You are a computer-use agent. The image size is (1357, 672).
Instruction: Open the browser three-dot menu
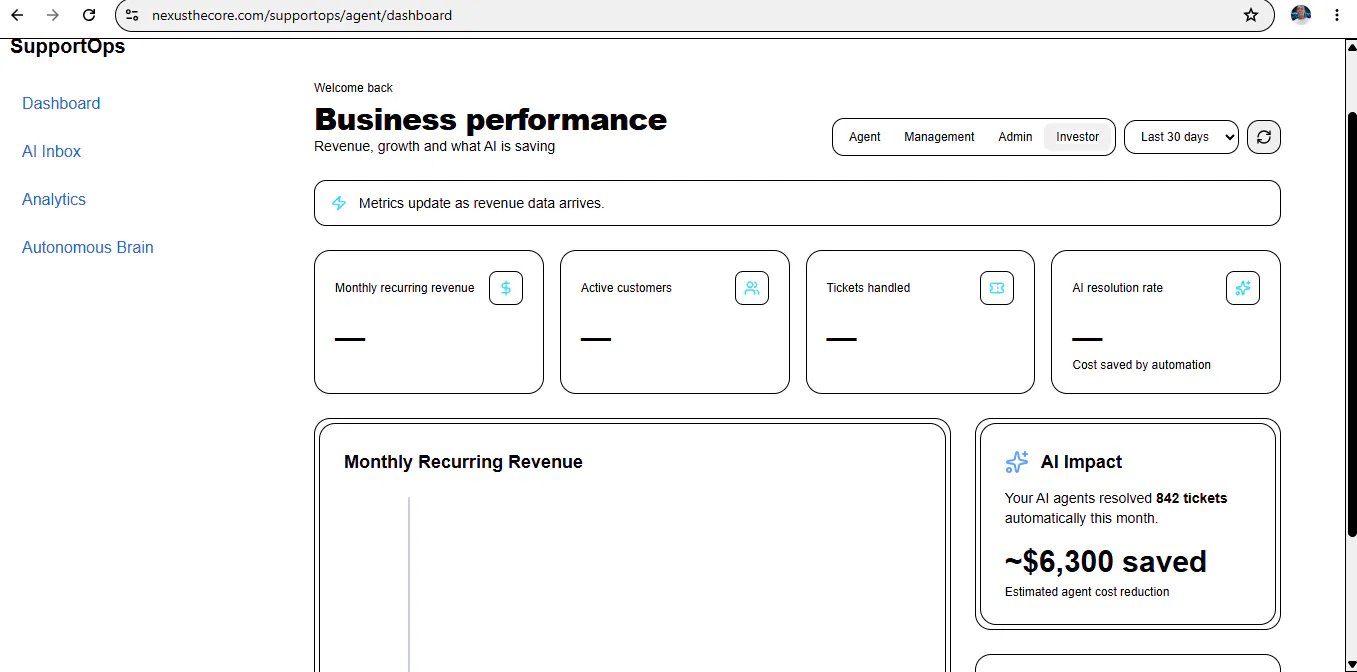coord(1337,15)
